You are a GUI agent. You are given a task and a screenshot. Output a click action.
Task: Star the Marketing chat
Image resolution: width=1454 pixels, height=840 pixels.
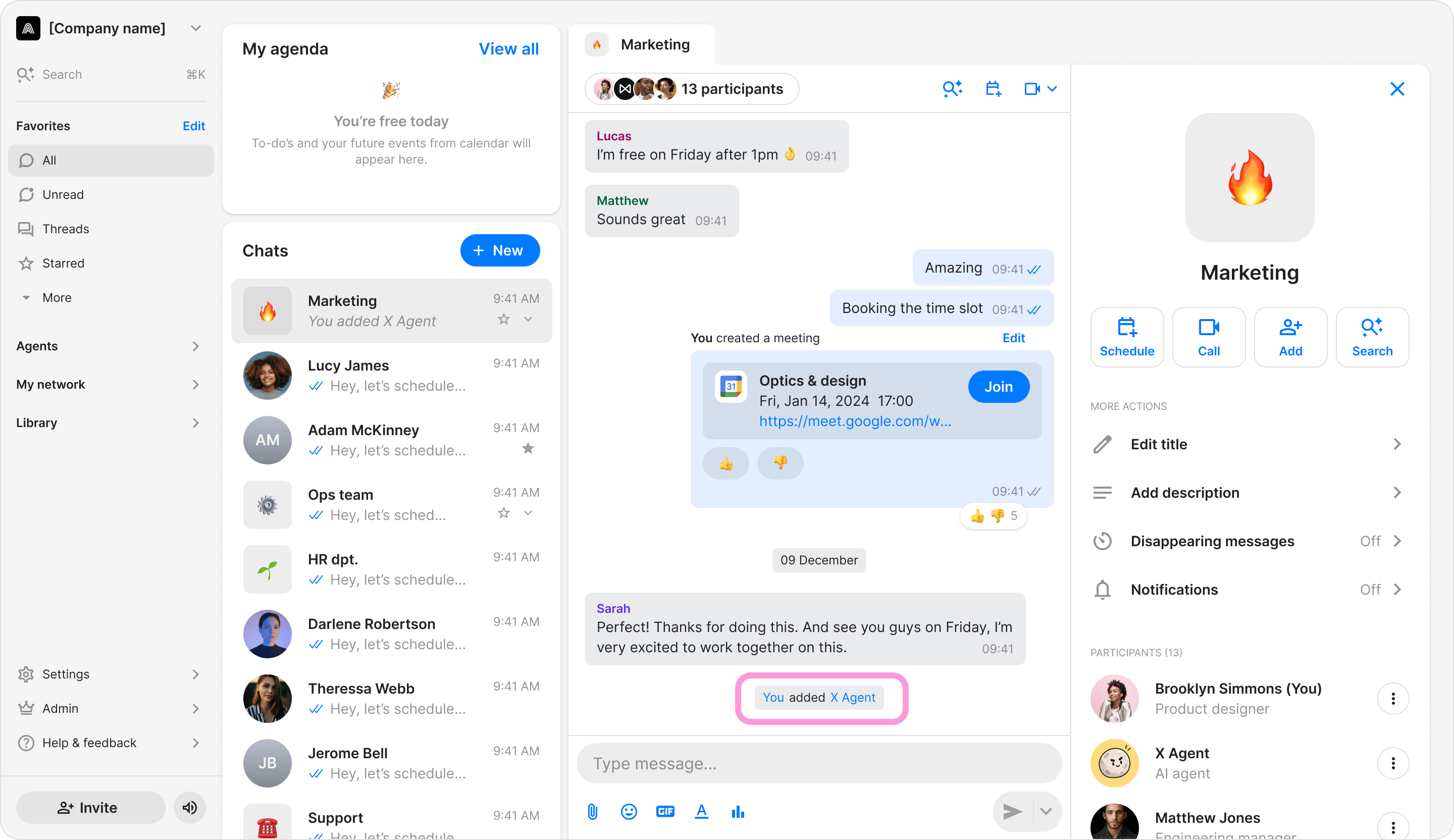504,319
